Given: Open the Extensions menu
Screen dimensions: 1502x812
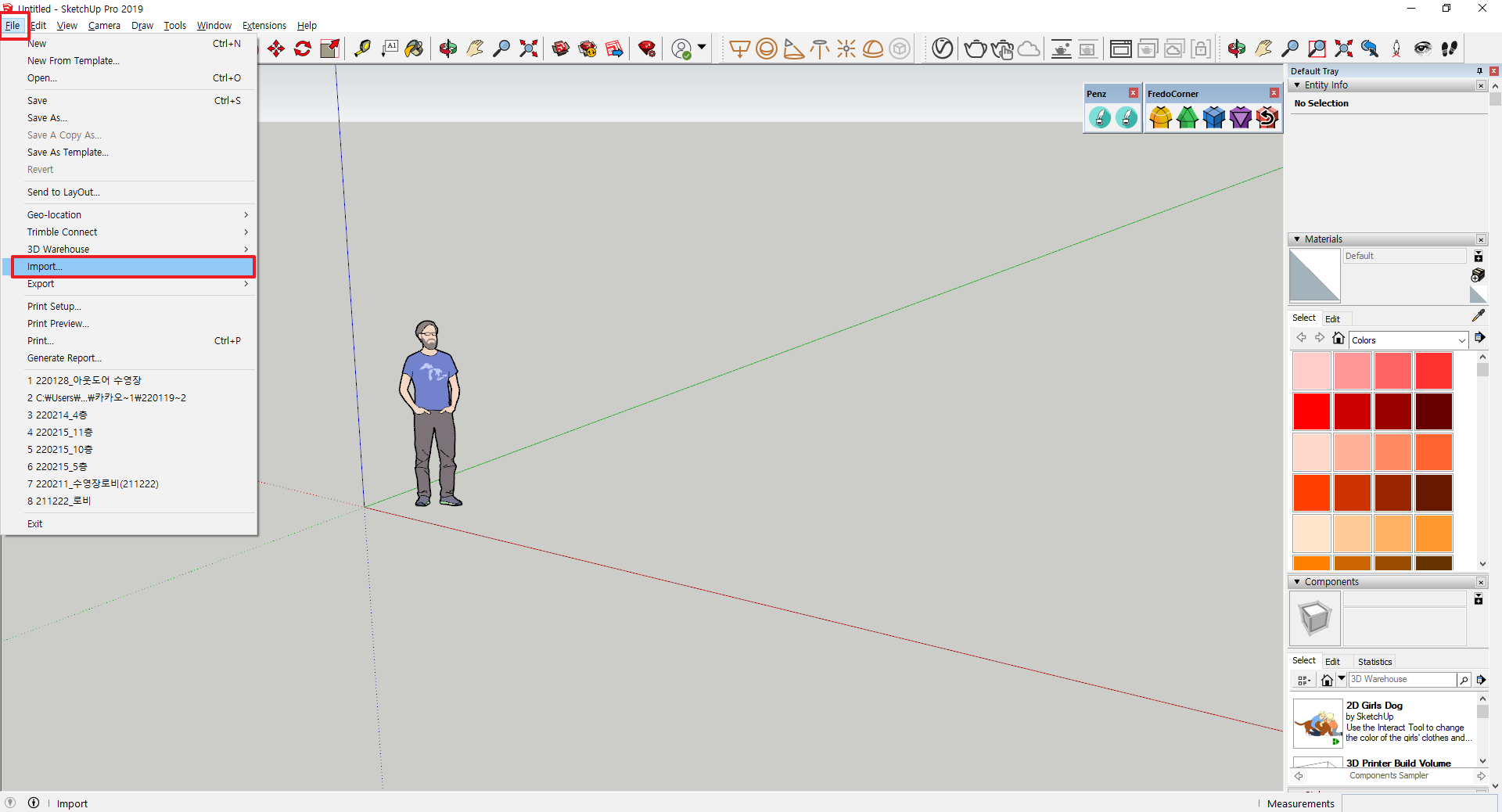Looking at the screenshot, I should [264, 26].
